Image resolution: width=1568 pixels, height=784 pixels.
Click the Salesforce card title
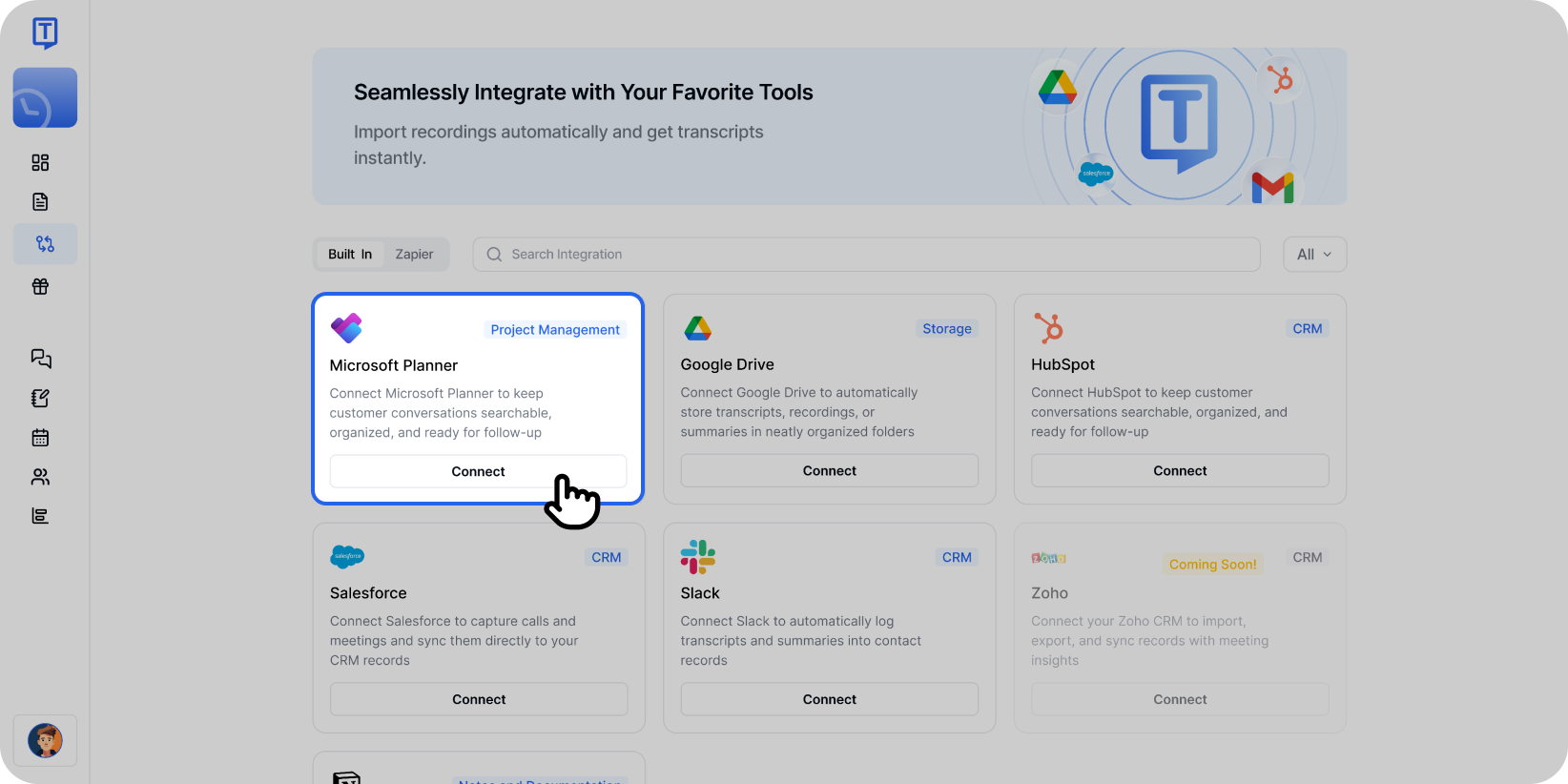point(368,593)
